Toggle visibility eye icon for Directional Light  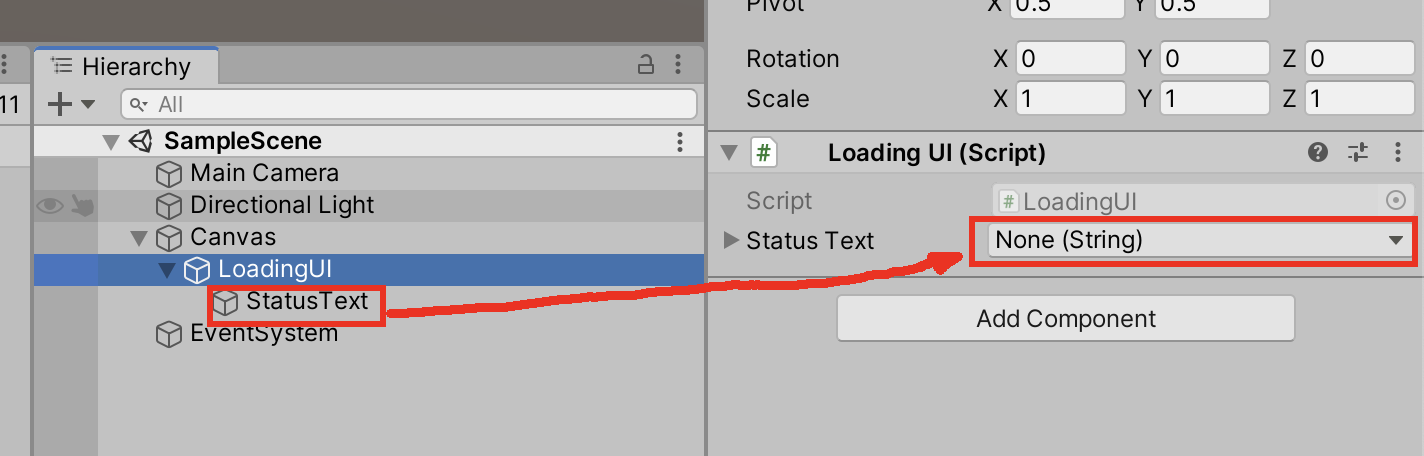[x=50, y=206]
